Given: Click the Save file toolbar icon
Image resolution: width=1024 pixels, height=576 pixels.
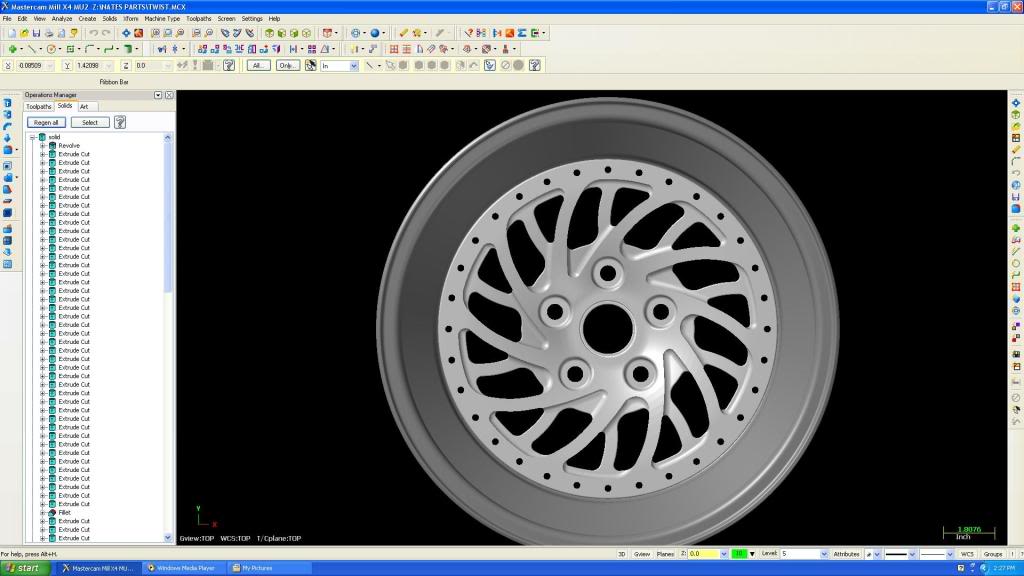Looking at the screenshot, I should [36, 33].
